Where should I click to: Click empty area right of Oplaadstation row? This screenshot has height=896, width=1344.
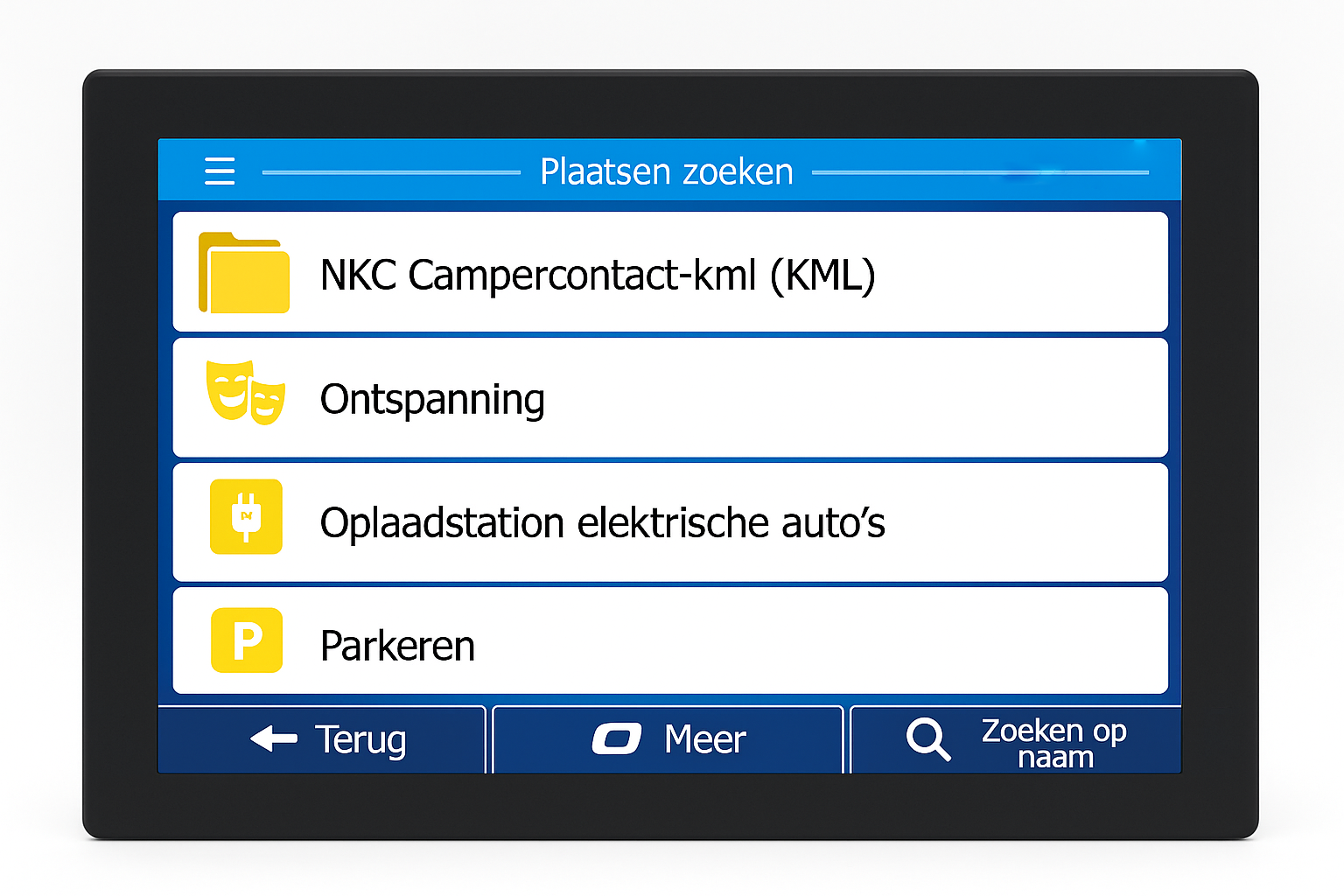click(1032, 523)
